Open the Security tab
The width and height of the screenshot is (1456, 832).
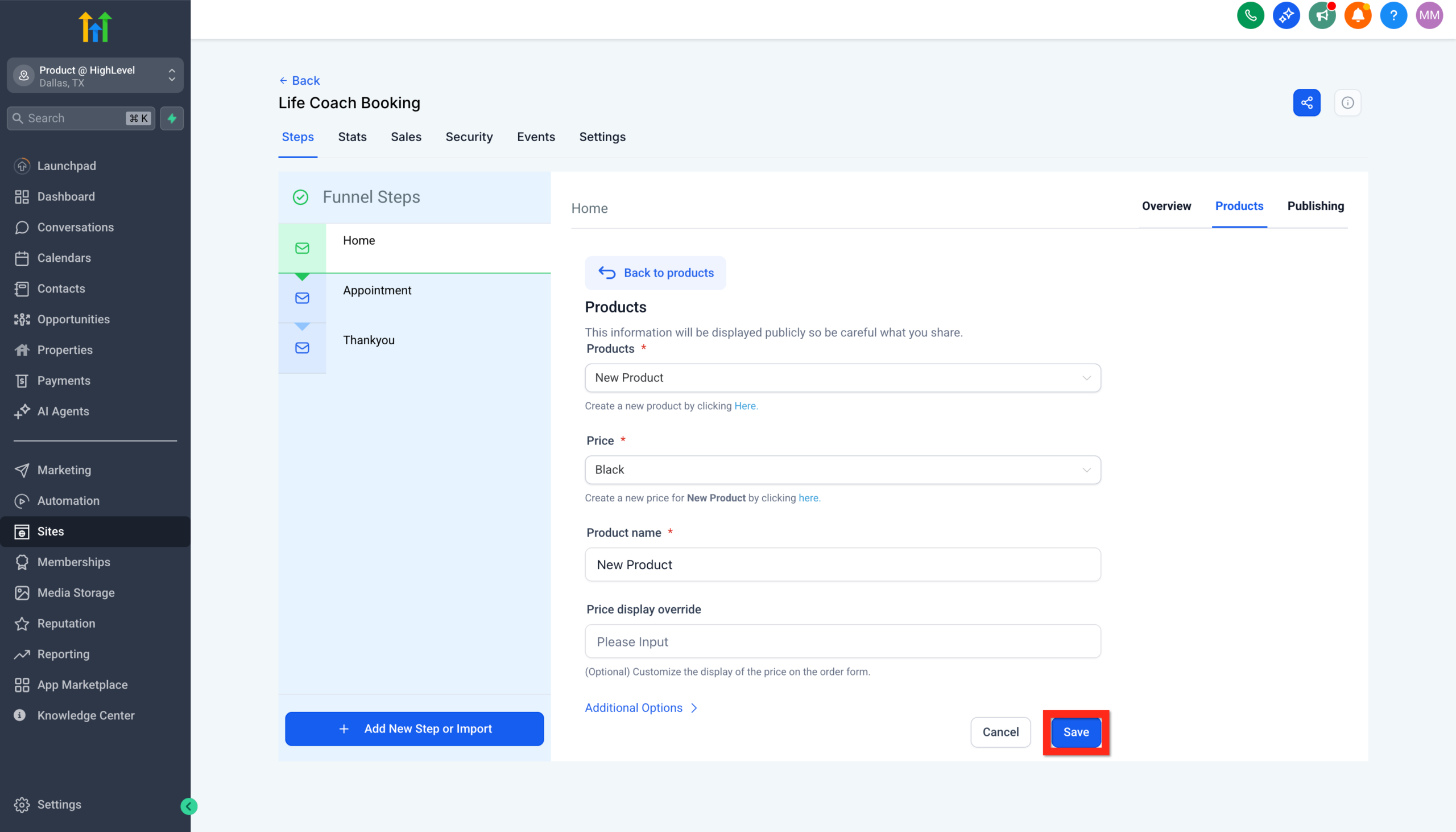pyautogui.click(x=468, y=137)
